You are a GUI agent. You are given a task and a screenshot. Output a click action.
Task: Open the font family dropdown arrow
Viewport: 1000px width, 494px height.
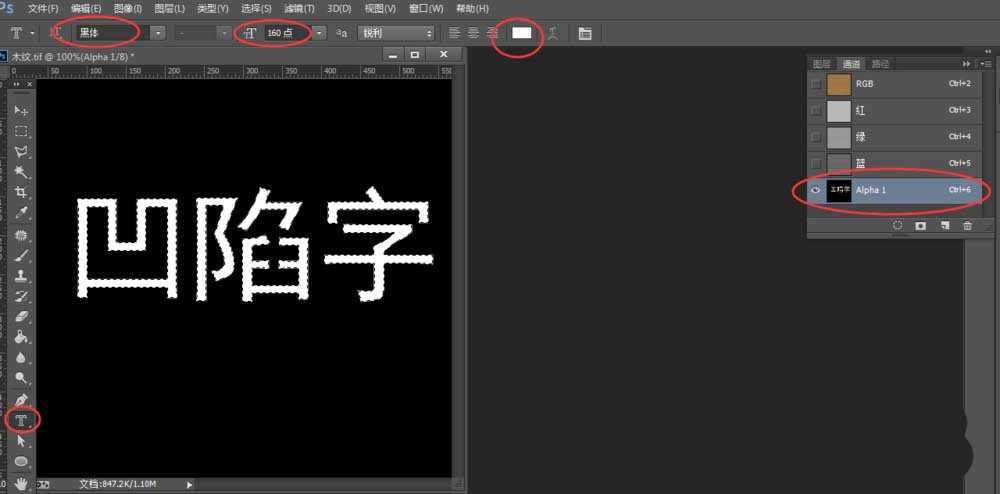pos(159,33)
